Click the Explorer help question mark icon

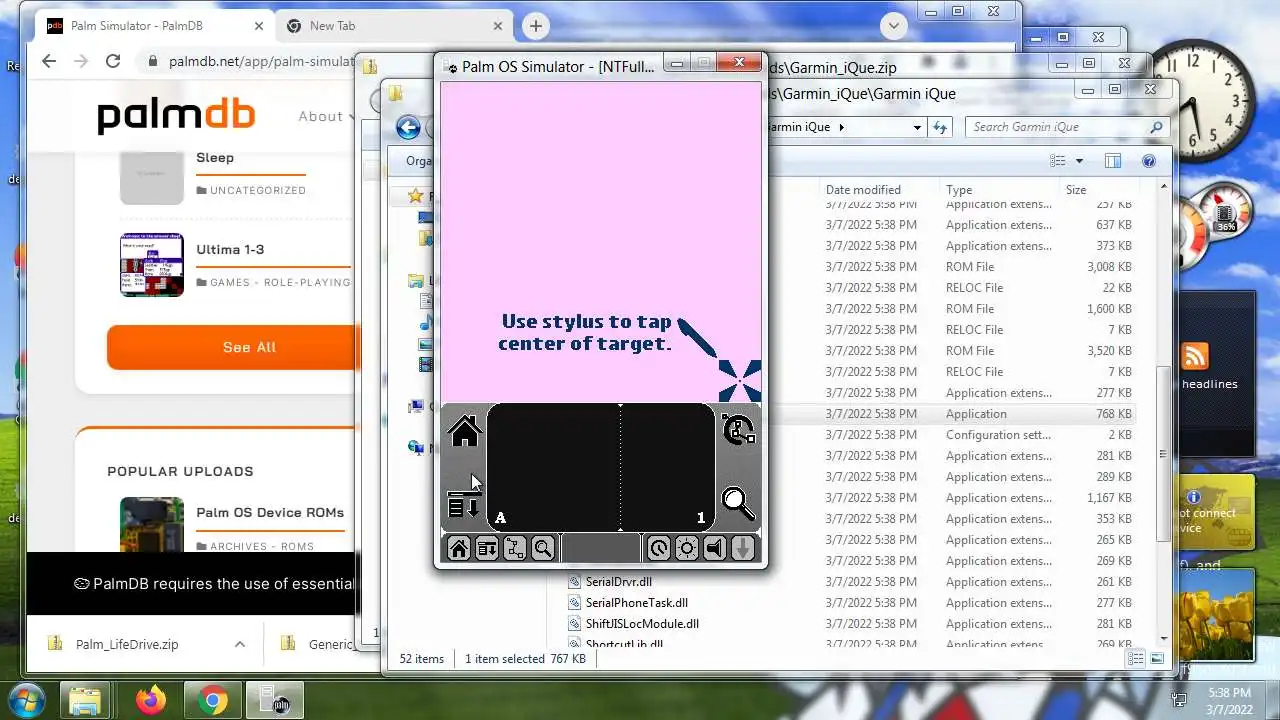pos(1149,161)
